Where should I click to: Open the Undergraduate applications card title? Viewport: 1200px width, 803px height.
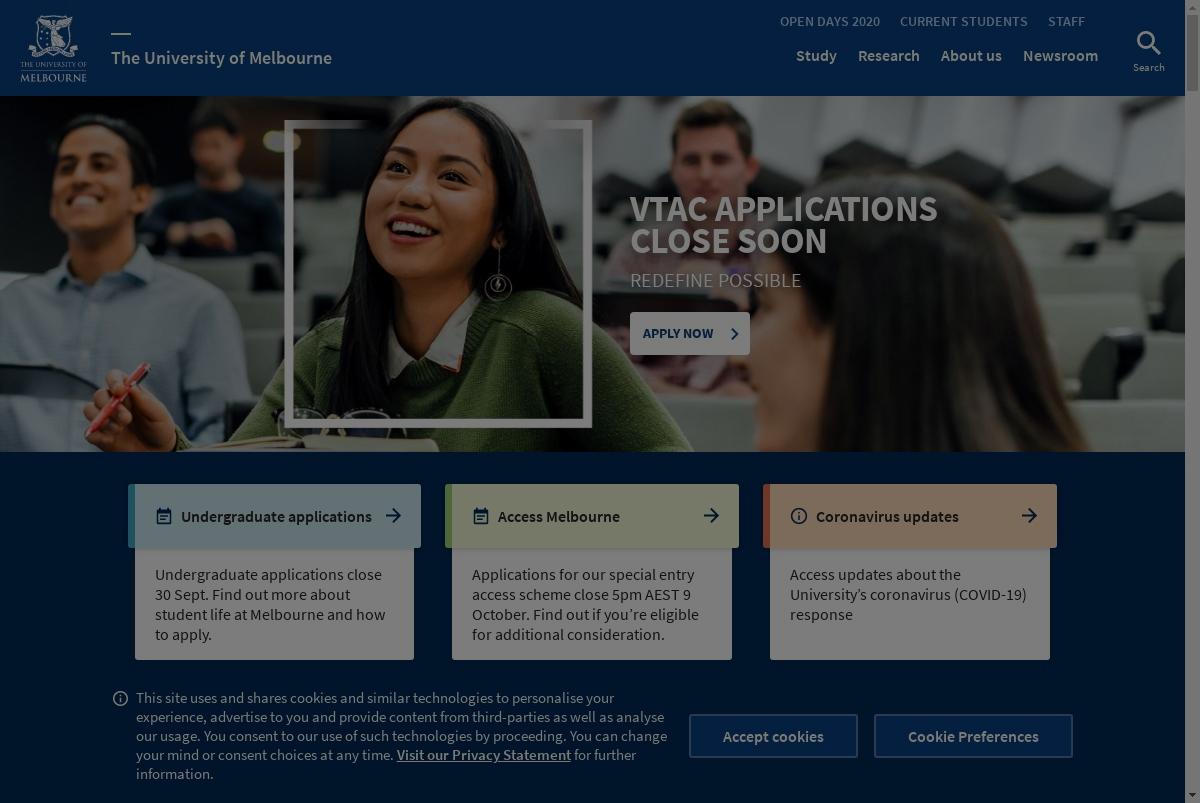click(276, 517)
